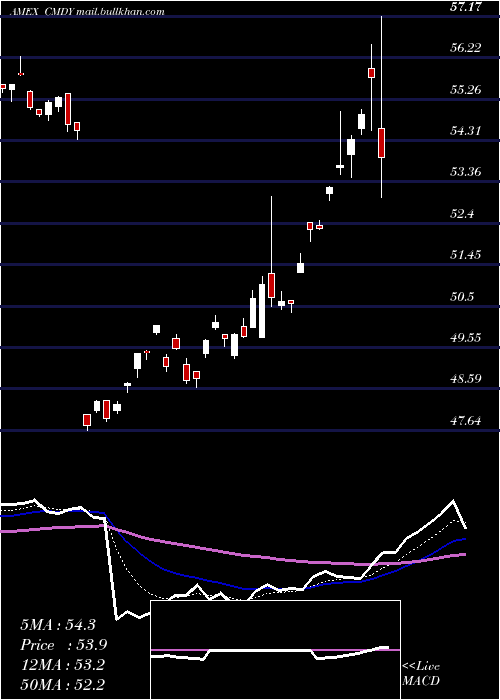Click the 47.64 price axis label
Viewport: 500px width, 700px height.
pyautogui.click(x=467, y=421)
